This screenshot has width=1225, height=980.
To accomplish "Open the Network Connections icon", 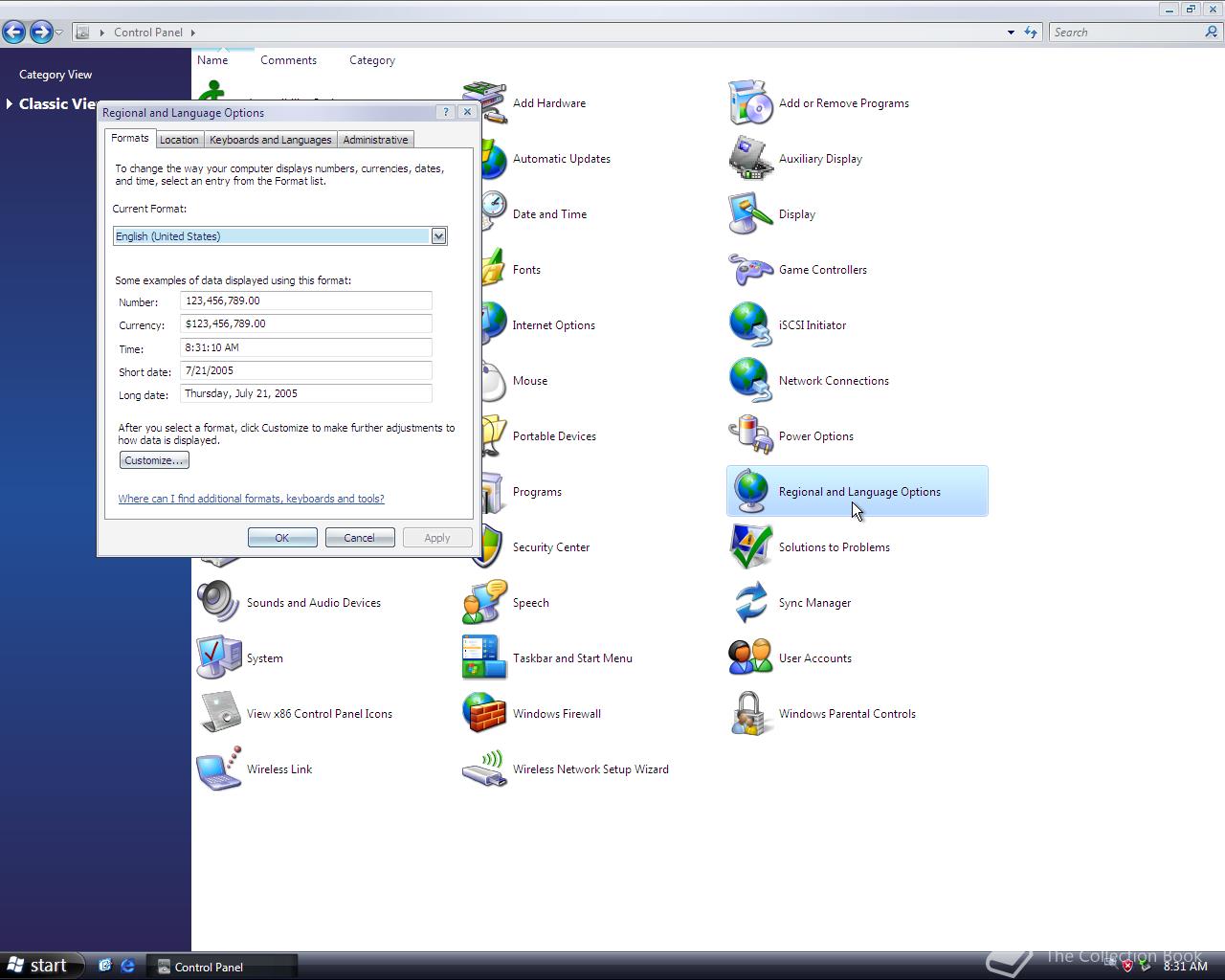I will pyautogui.click(x=750, y=381).
